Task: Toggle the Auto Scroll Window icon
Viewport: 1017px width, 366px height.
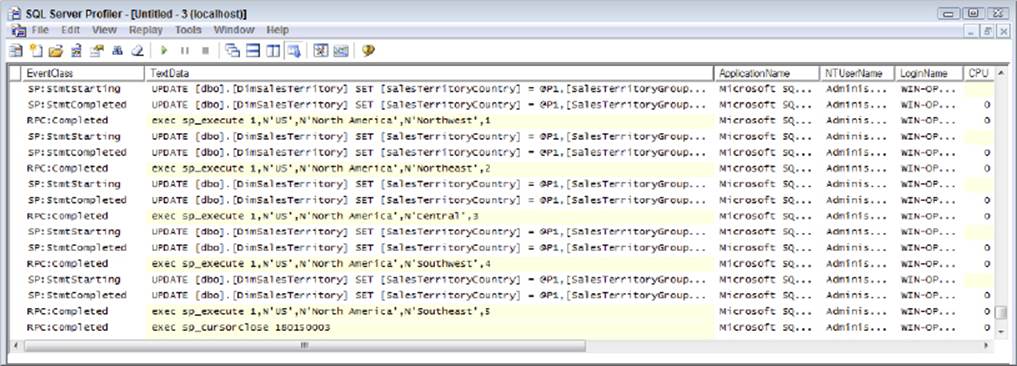Action: click(294, 51)
